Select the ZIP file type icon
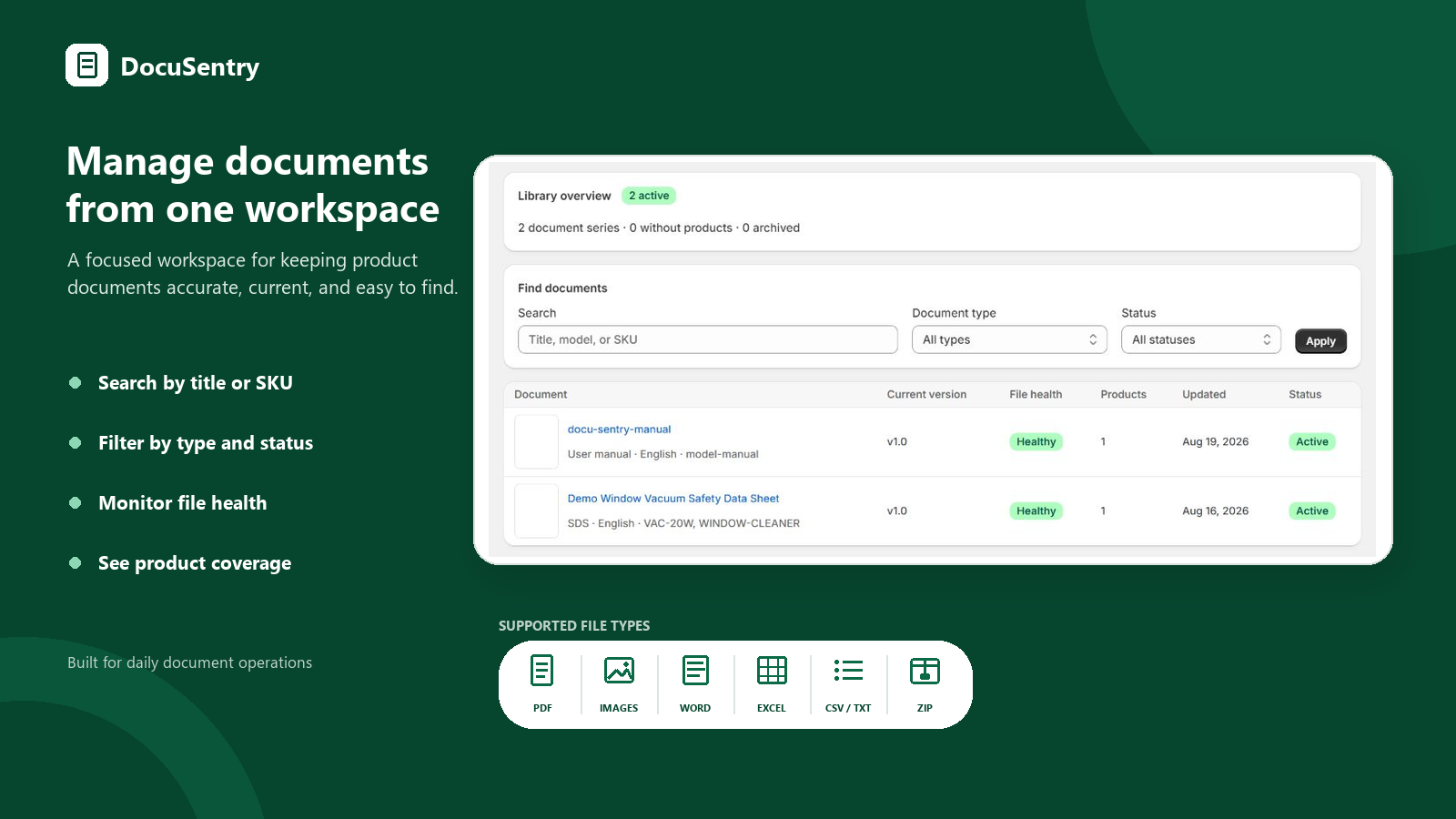The height and width of the screenshot is (819, 1456). (x=925, y=671)
